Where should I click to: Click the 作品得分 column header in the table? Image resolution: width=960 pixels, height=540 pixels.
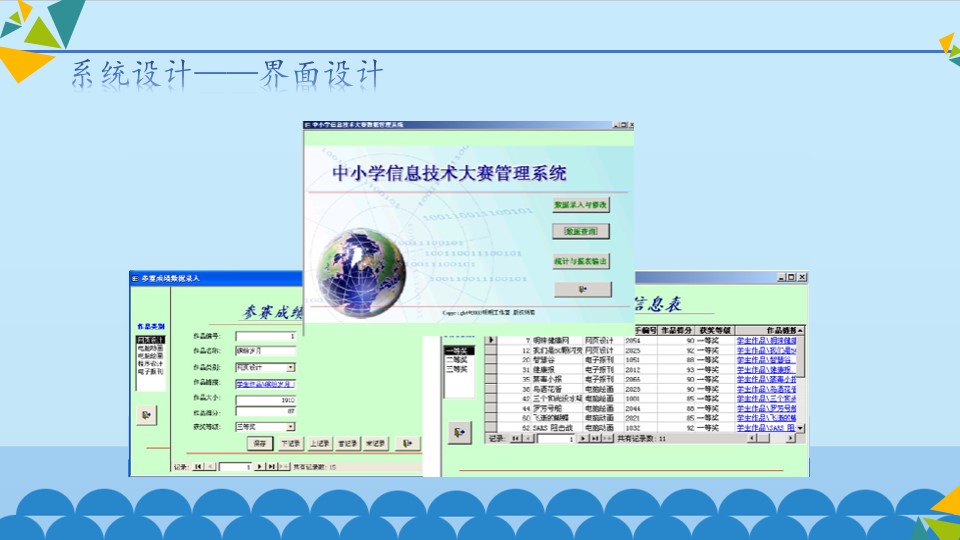(676, 331)
